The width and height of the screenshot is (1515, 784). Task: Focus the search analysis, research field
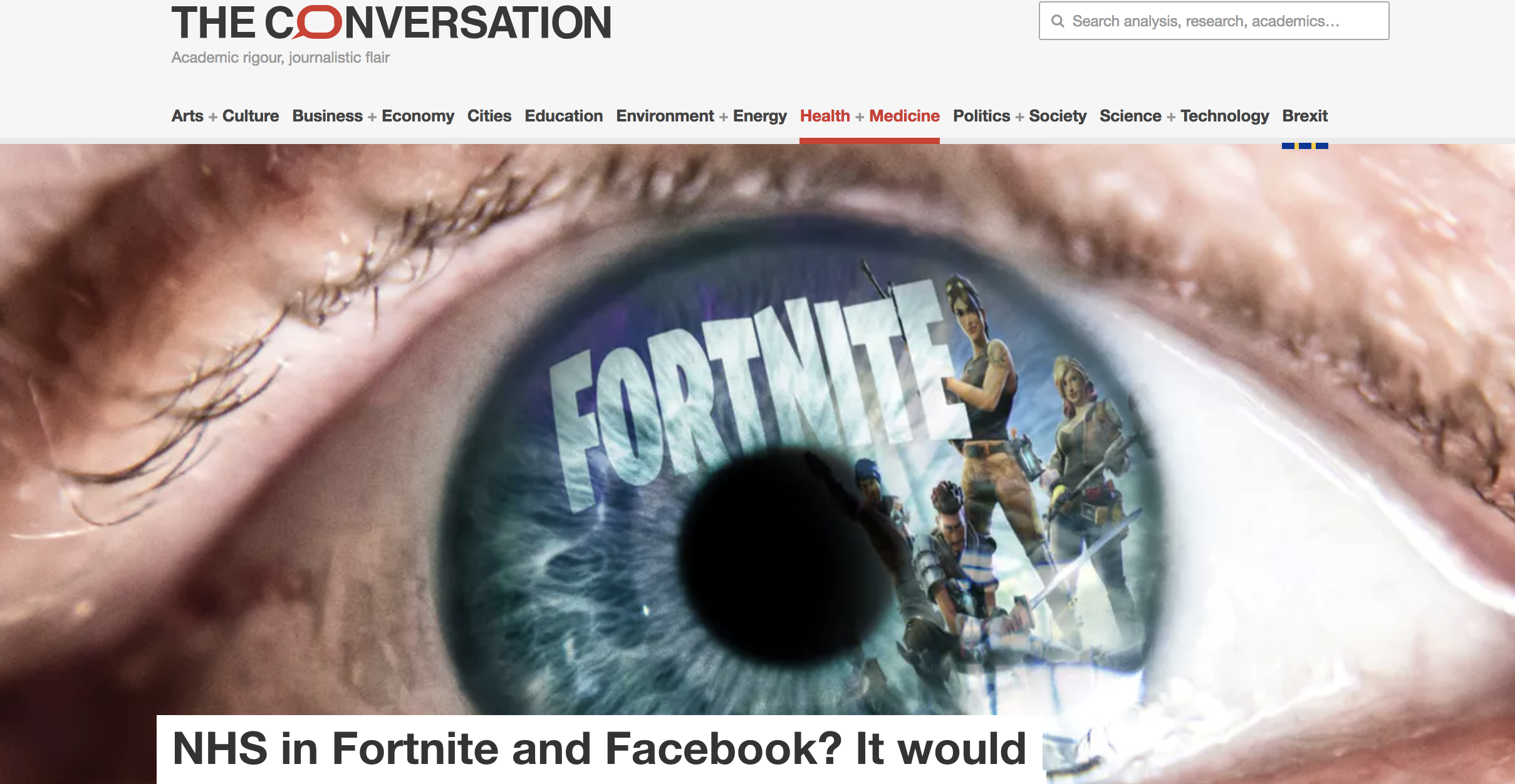[x=1214, y=21]
